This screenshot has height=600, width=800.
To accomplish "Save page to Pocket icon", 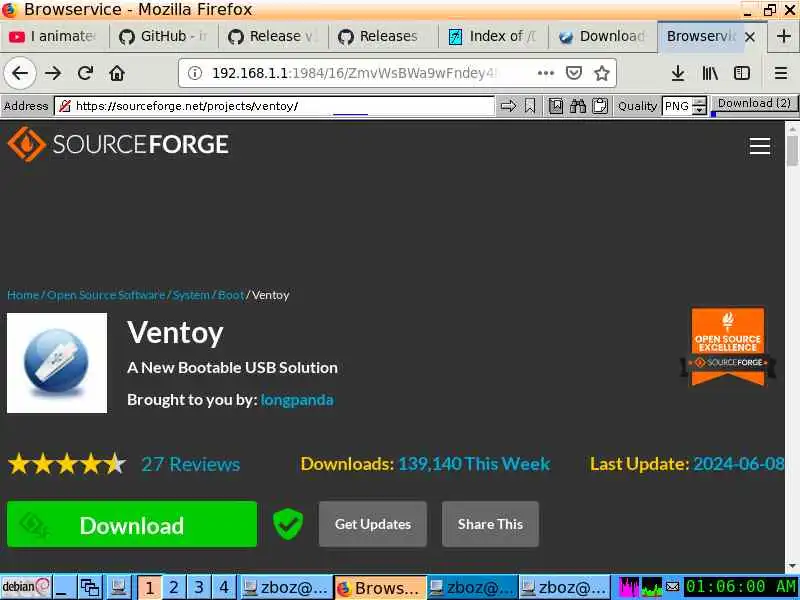I will (x=574, y=73).
